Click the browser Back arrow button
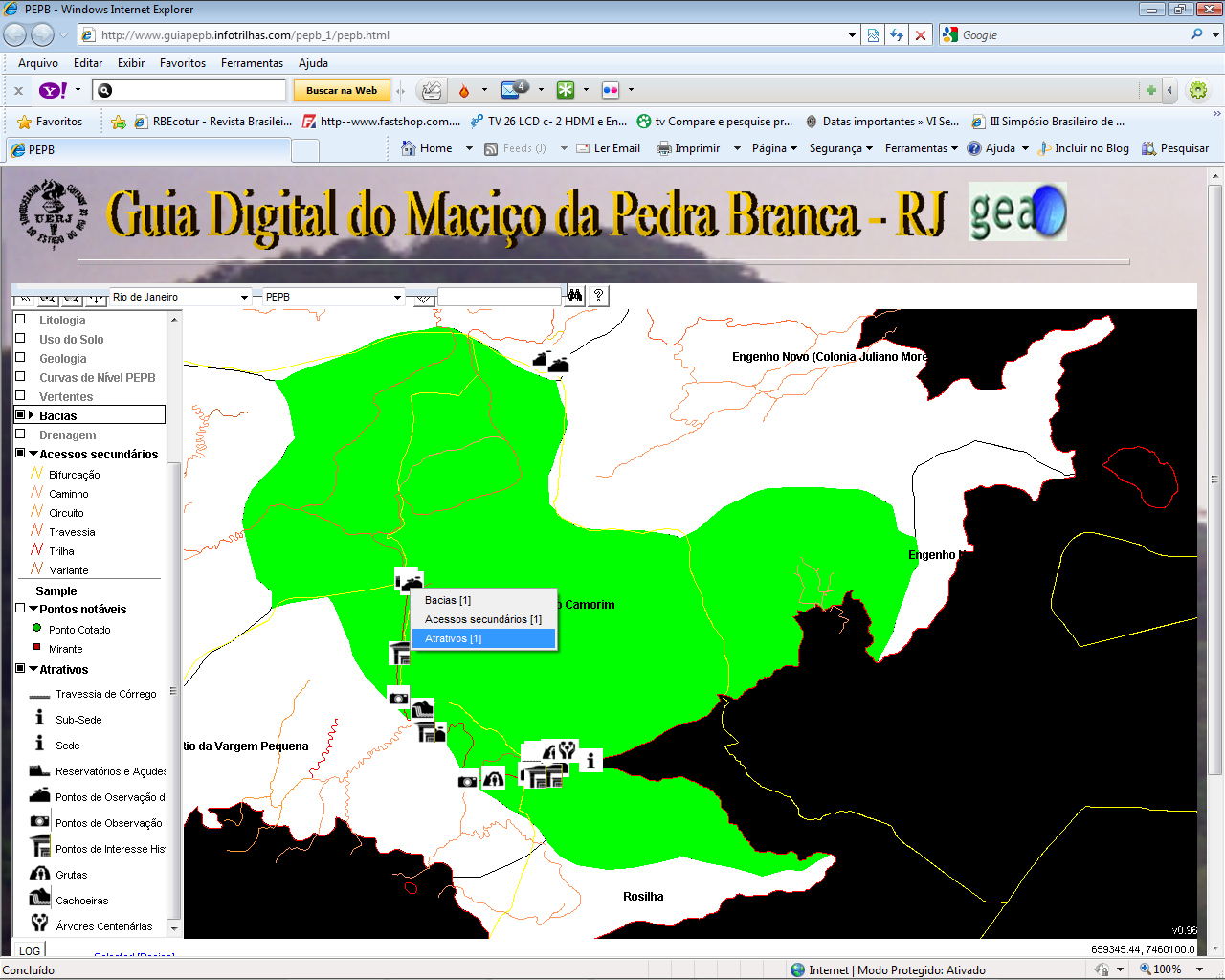Viewport: 1225px width, 980px height. tap(15, 35)
